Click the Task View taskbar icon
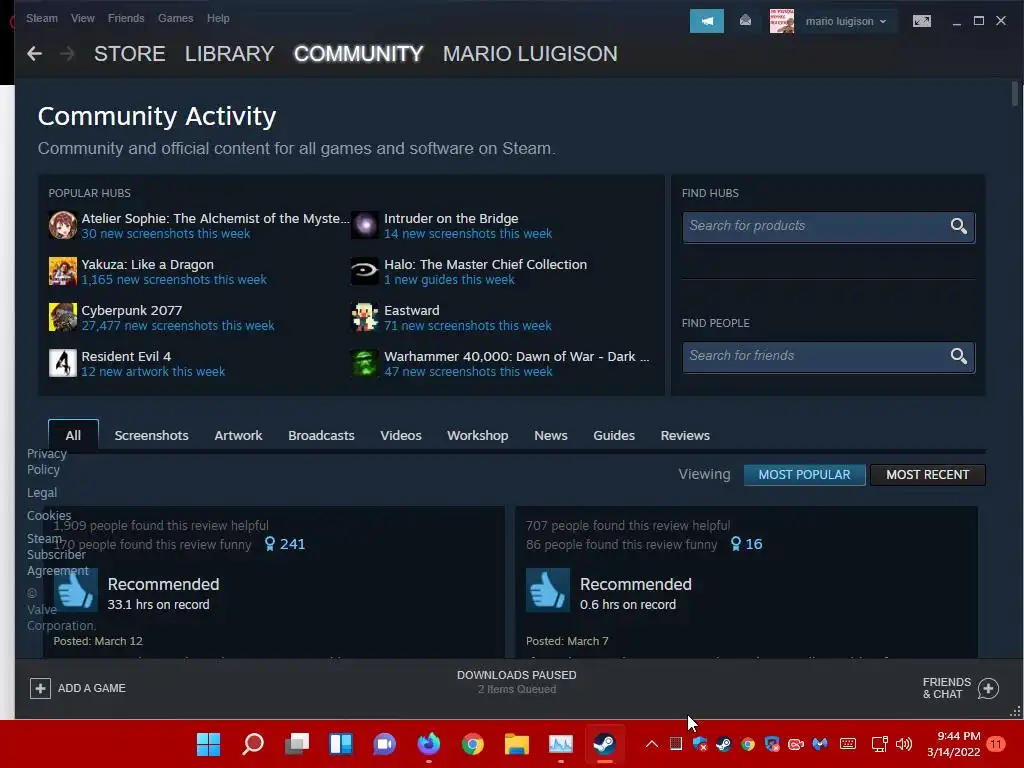The height and width of the screenshot is (768, 1024). click(x=296, y=744)
